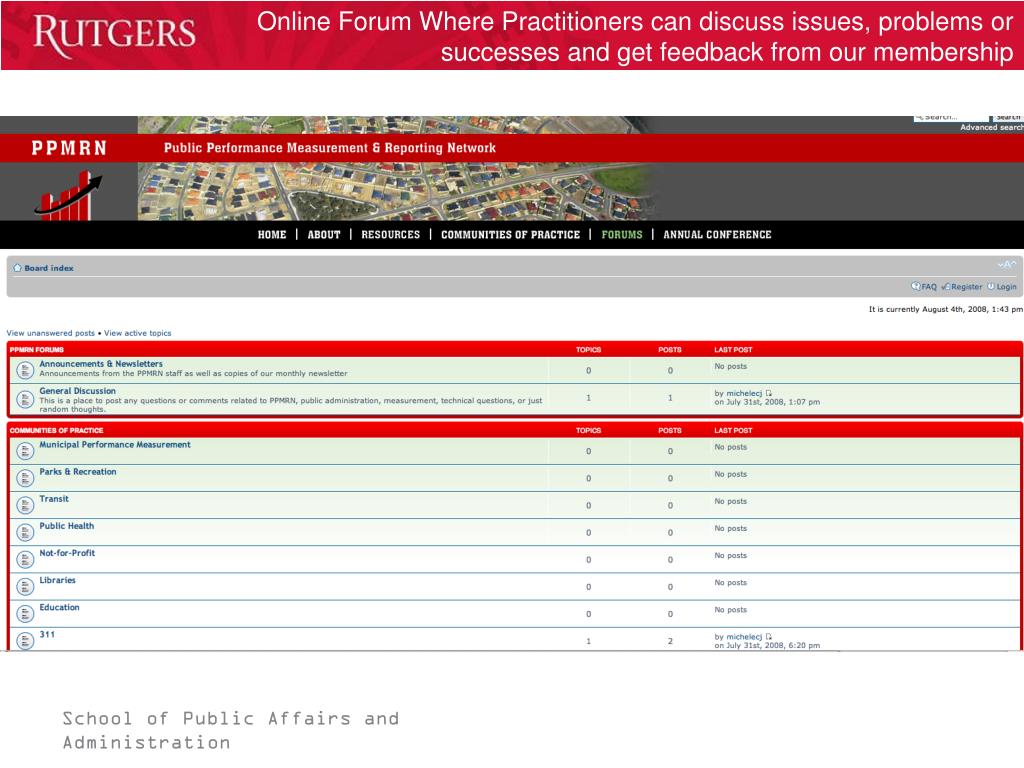Open the FAQ link

coord(929,287)
